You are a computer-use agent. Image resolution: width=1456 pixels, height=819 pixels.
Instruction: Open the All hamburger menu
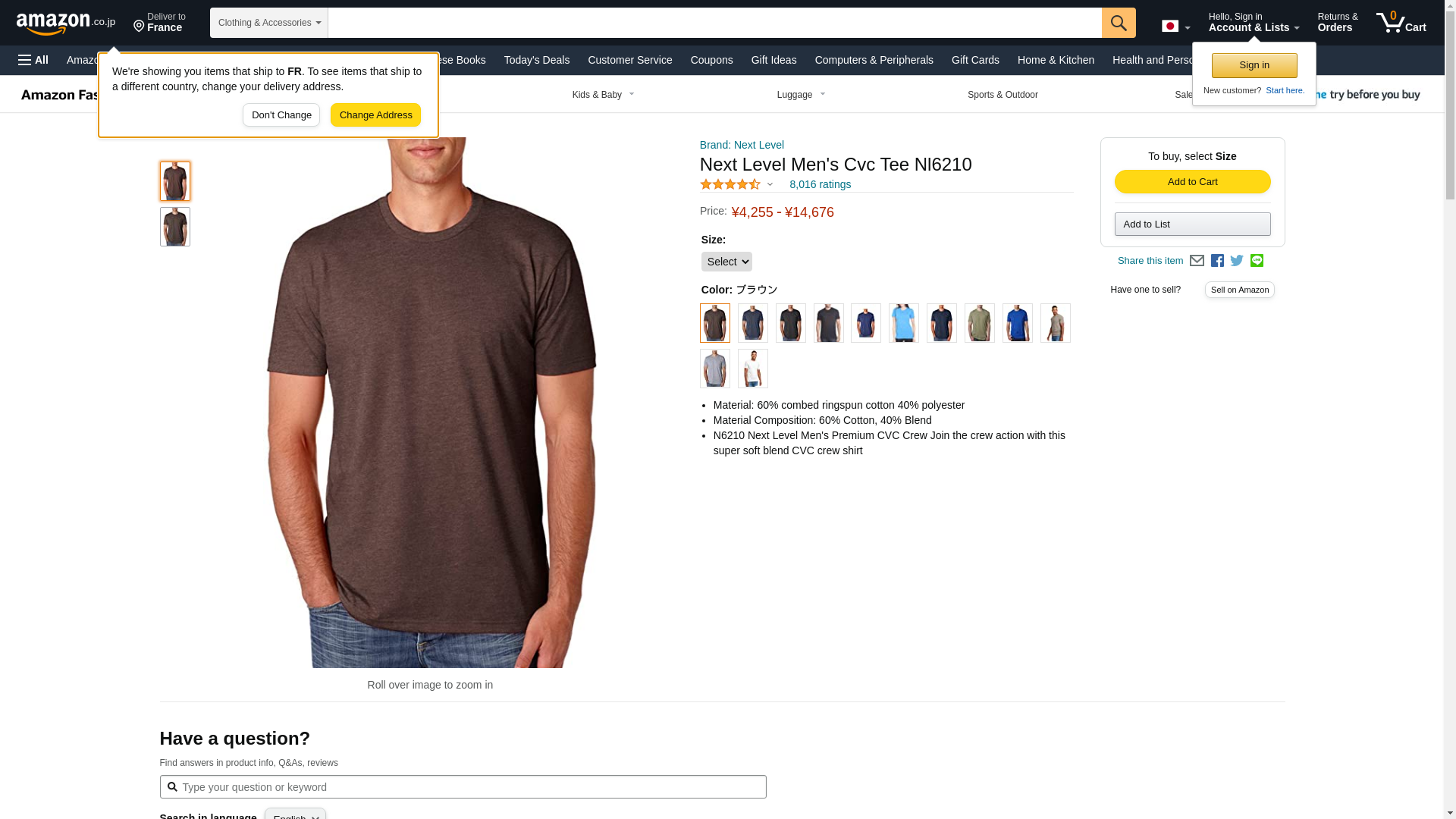click(33, 60)
